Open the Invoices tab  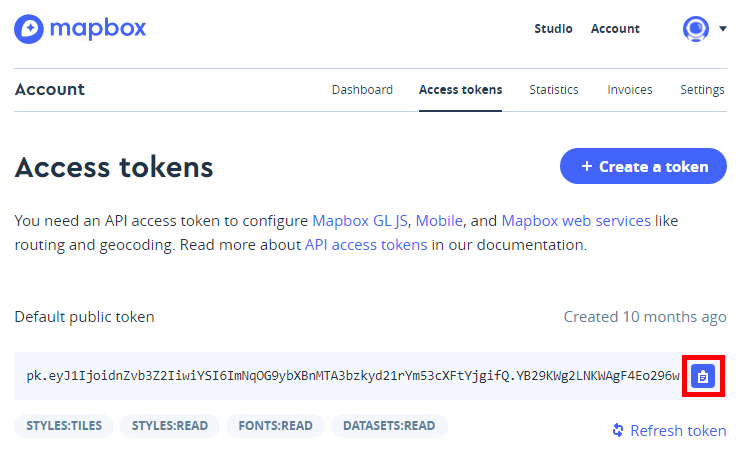629,90
